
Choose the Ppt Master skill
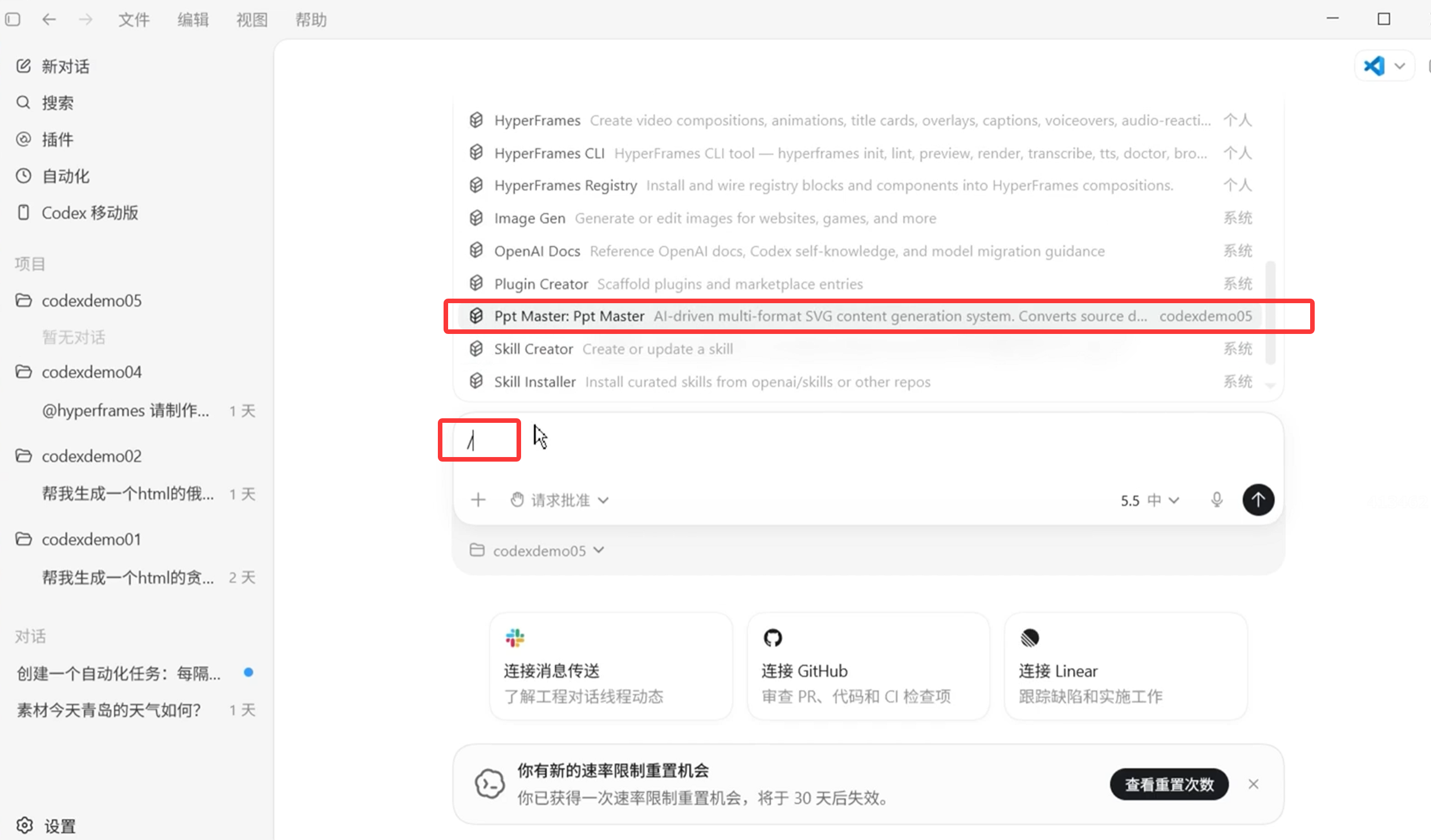pos(861,316)
